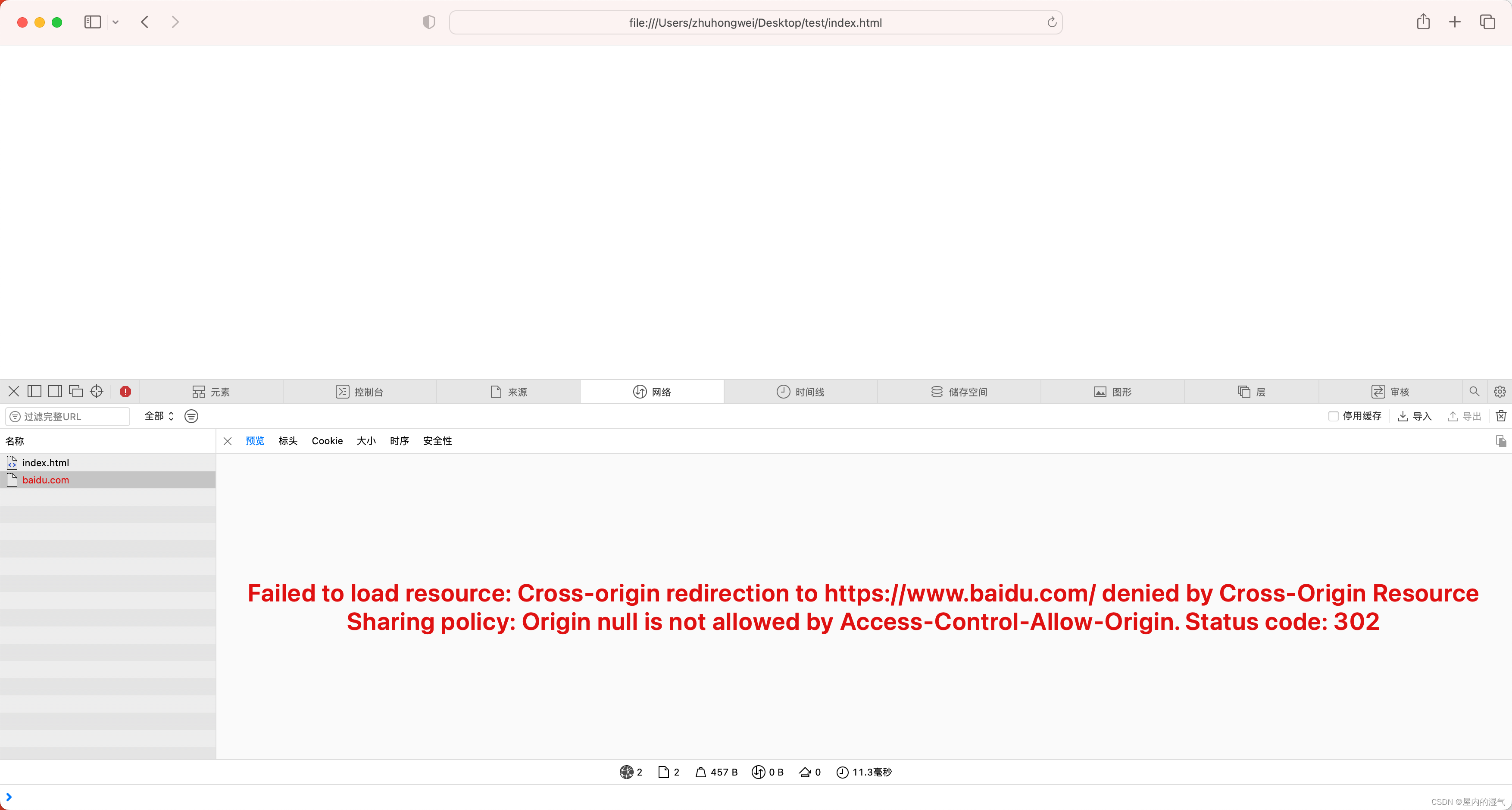Open Web Inspector settings gear
The image size is (1512, 810).
point(1500,391)
